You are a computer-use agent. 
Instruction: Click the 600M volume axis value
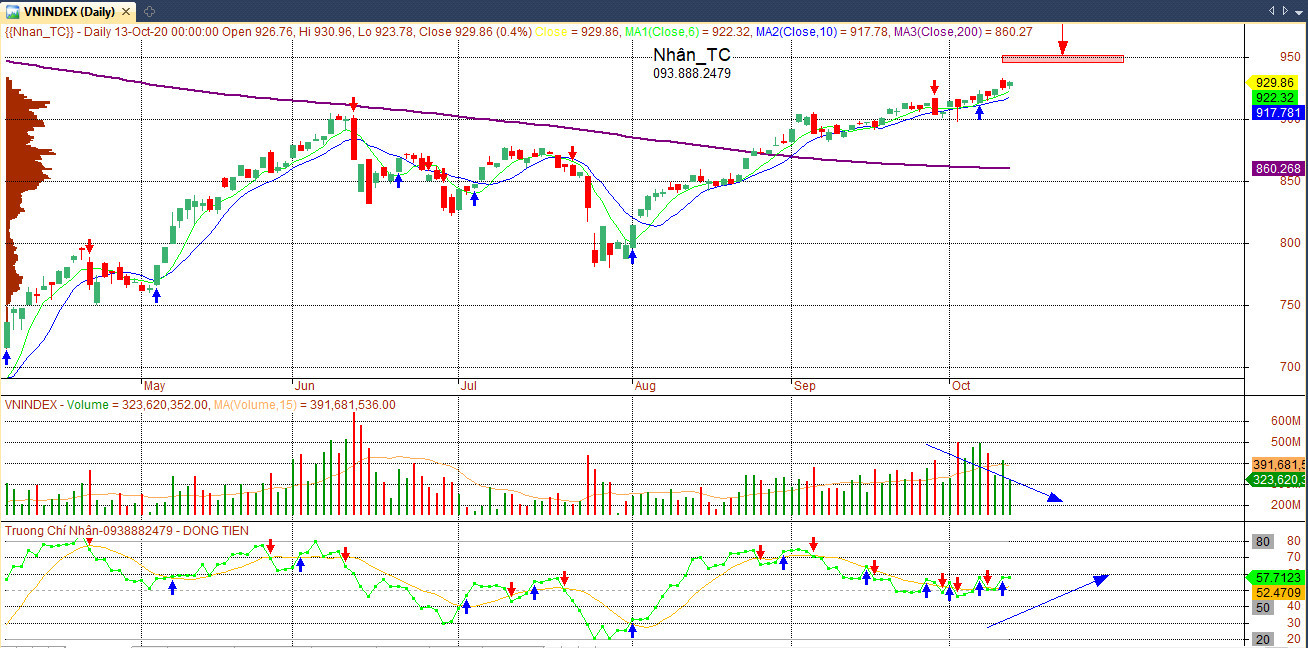click(x=1286, y=421)
